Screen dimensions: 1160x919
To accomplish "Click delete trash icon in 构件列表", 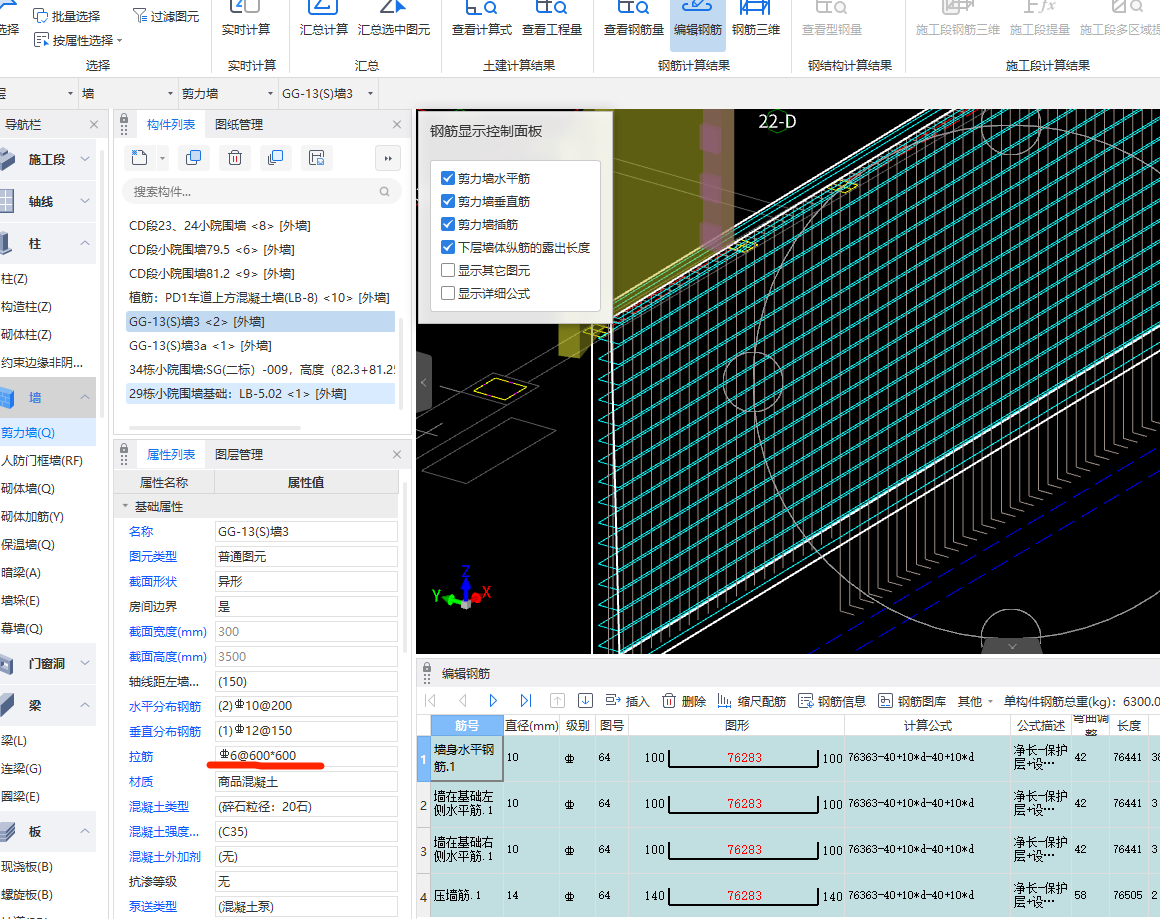I will [x=235, y=158].
